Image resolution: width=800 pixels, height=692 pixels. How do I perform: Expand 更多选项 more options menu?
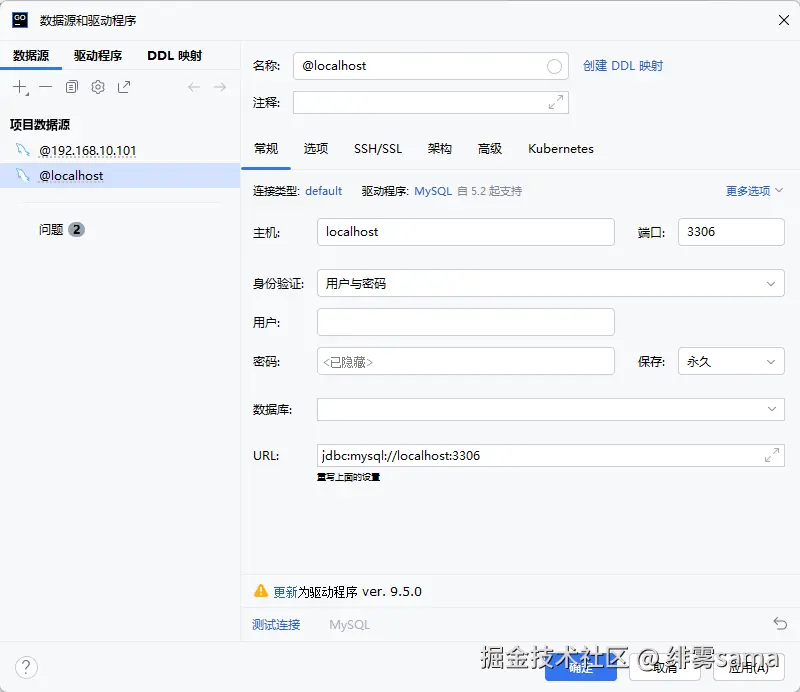[754, 191]
